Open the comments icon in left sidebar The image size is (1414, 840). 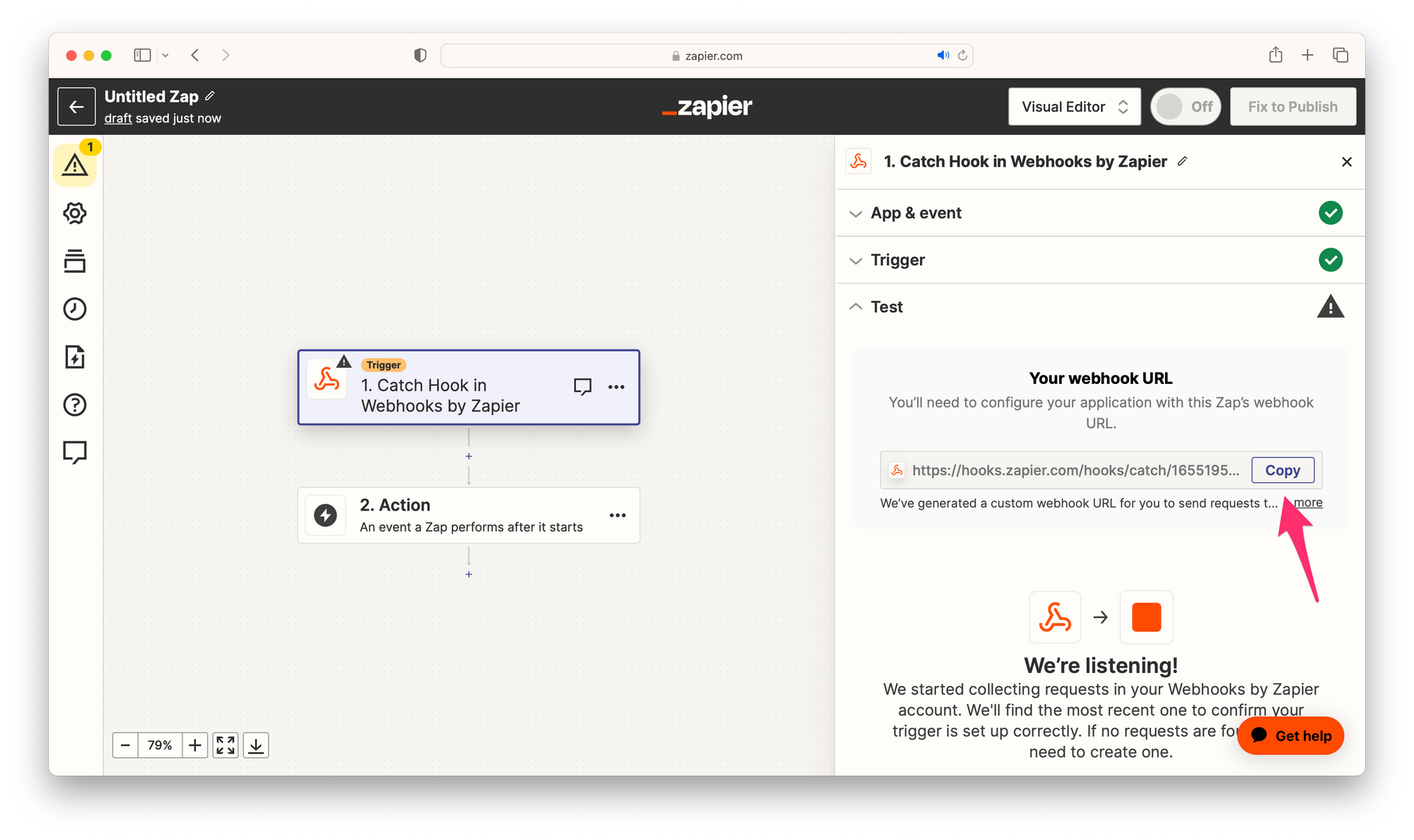(x=75, y=453)
